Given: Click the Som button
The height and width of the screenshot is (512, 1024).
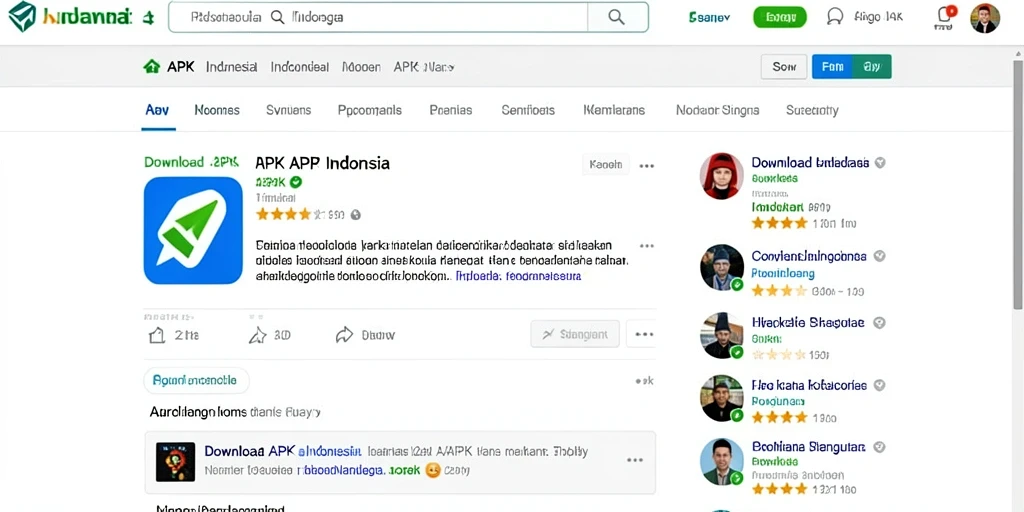Looking at the screenshot, I should [784, 67].
